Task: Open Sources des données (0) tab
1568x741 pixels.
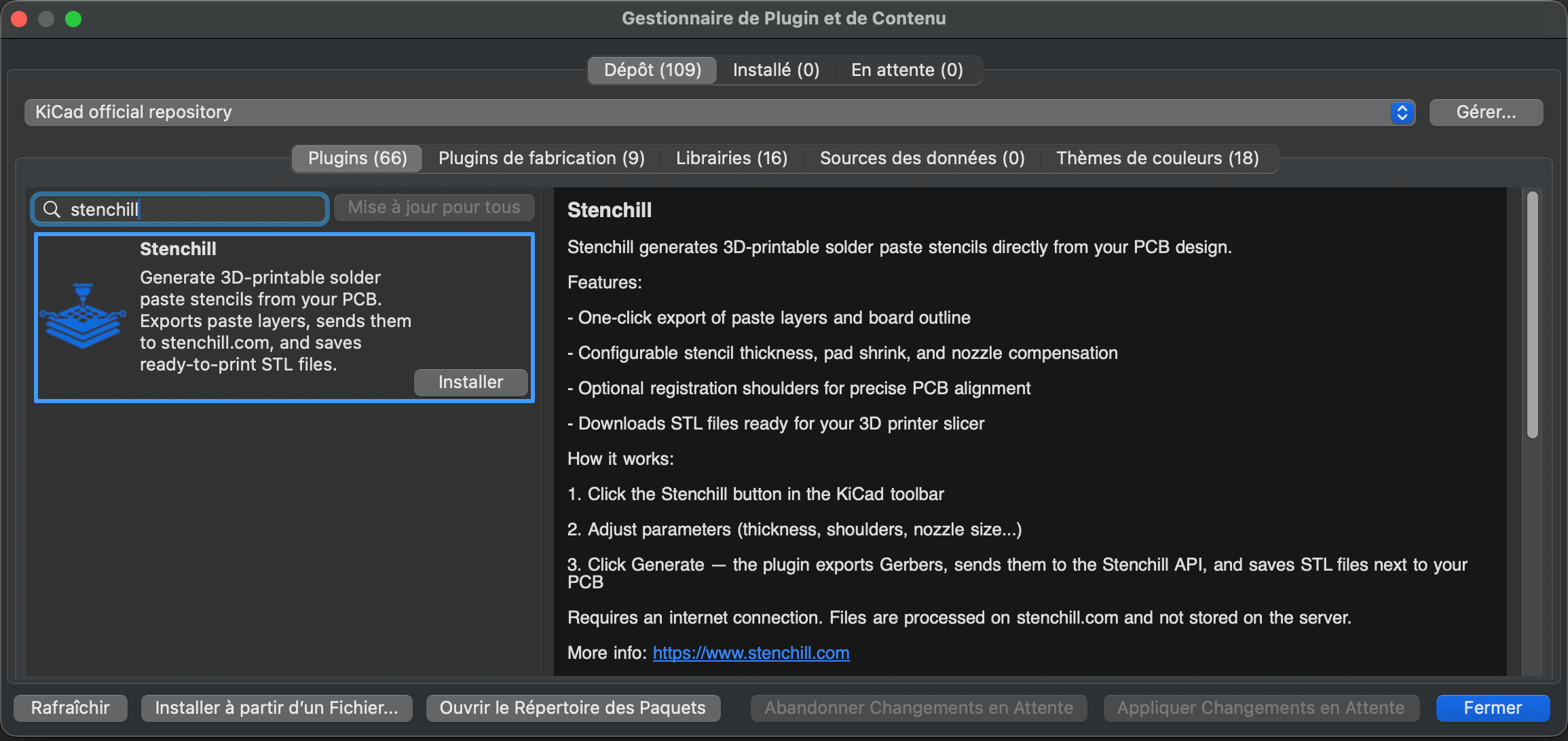Action: coord(922,158)
